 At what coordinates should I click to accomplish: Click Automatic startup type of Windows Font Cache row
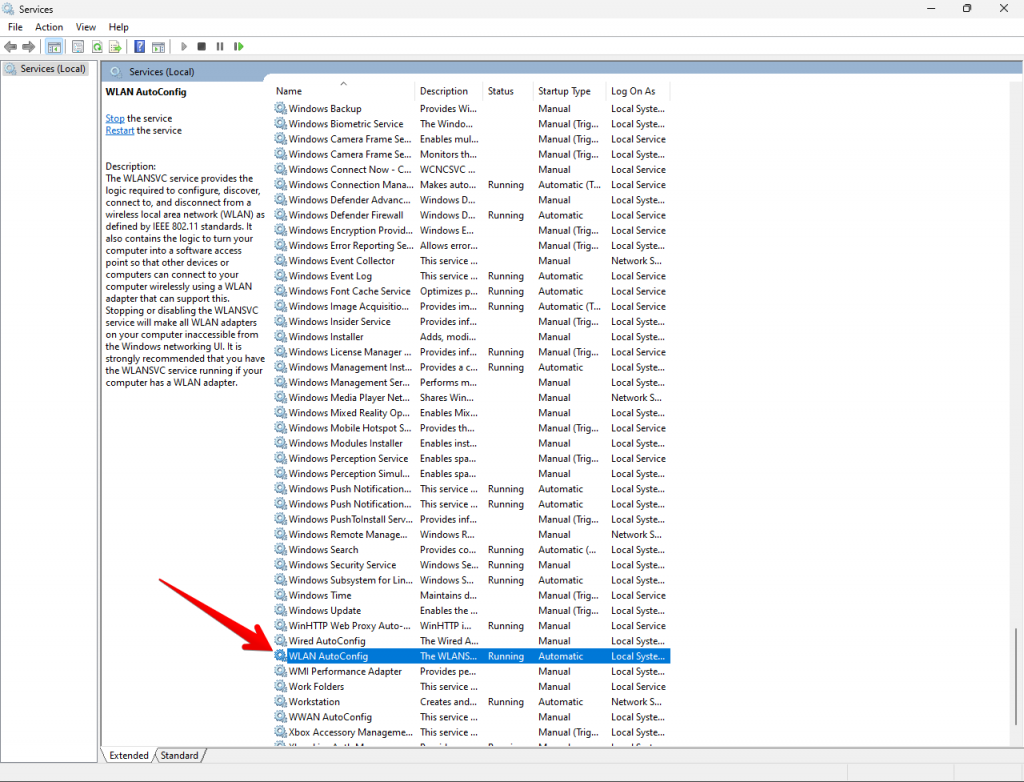560,291
